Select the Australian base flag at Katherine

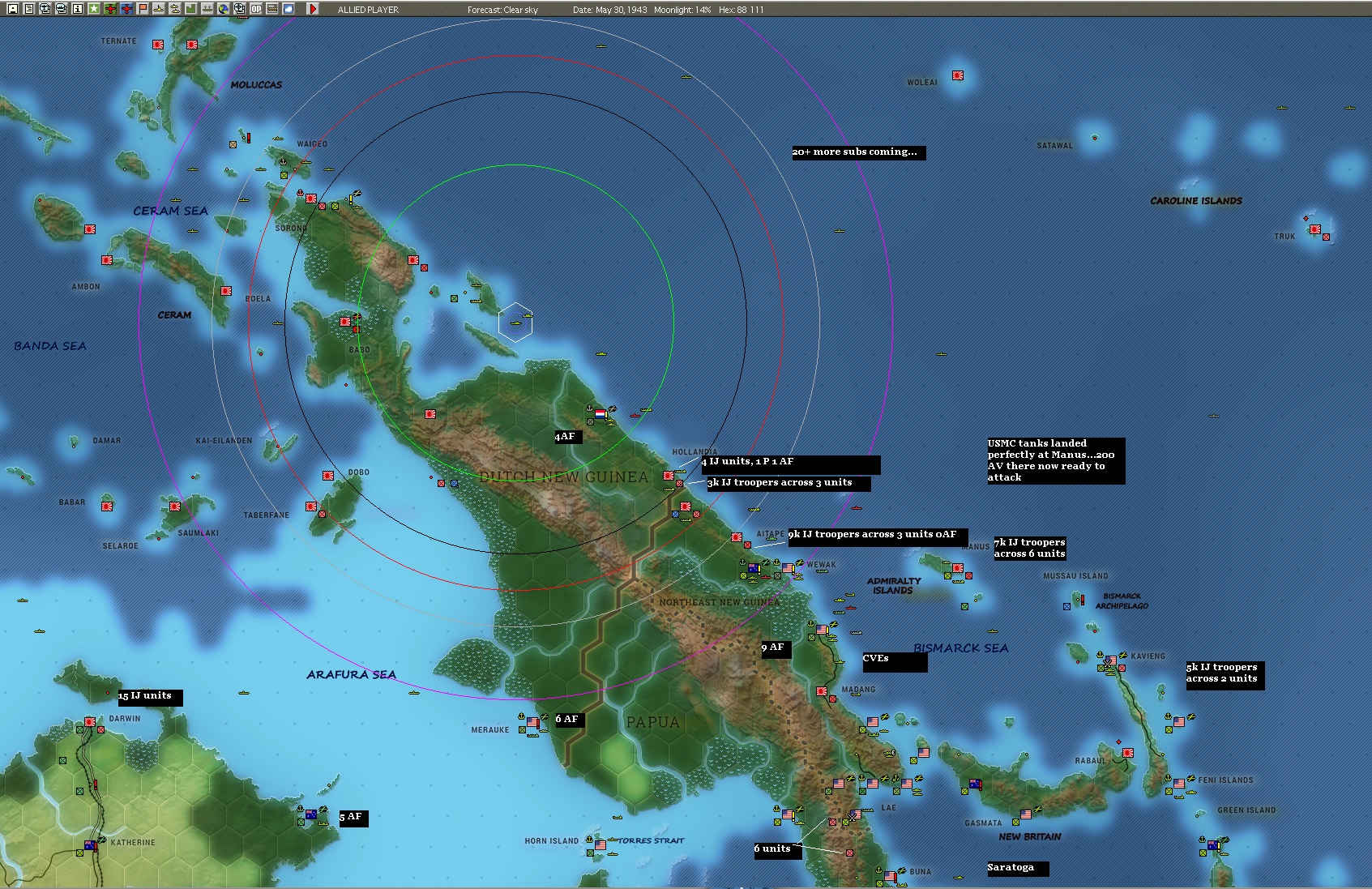[x=91, y=845]
